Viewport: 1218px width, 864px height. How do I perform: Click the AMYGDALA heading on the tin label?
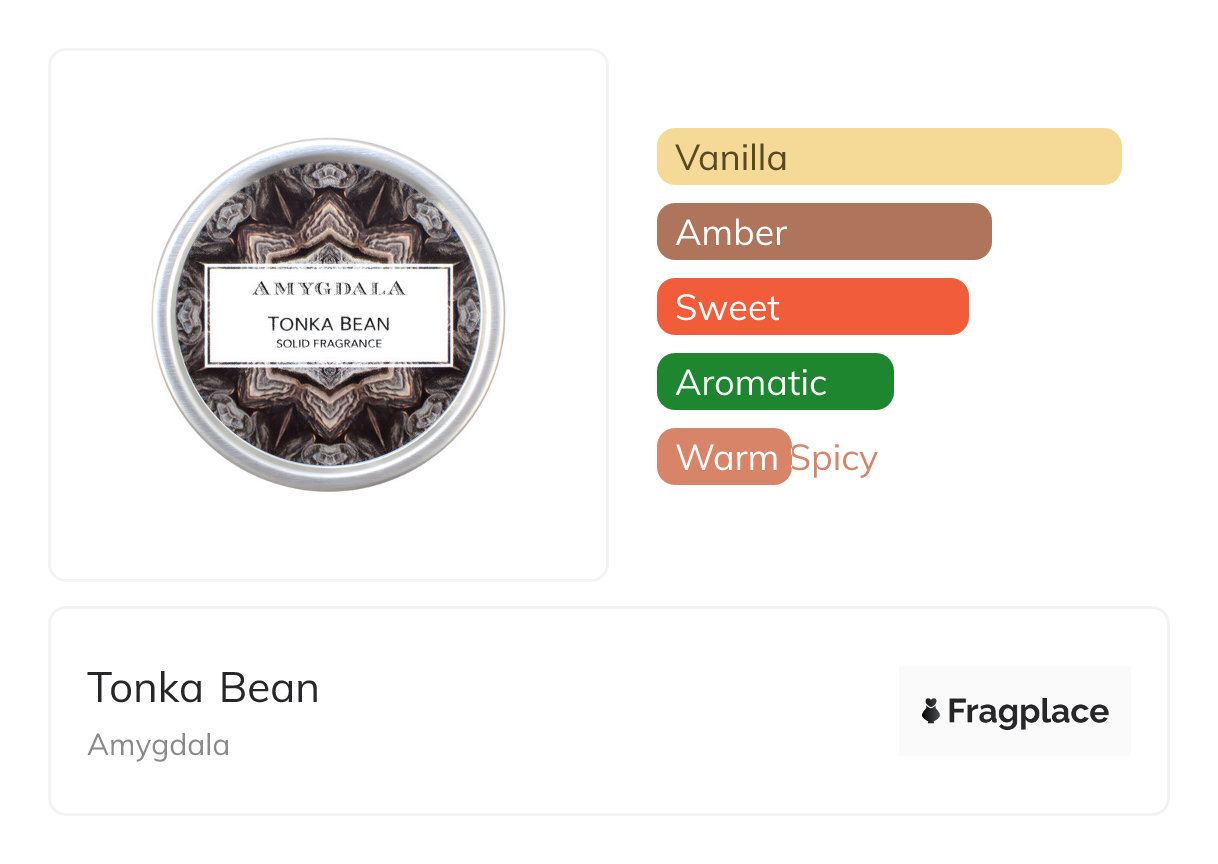(x=329, y=289)
